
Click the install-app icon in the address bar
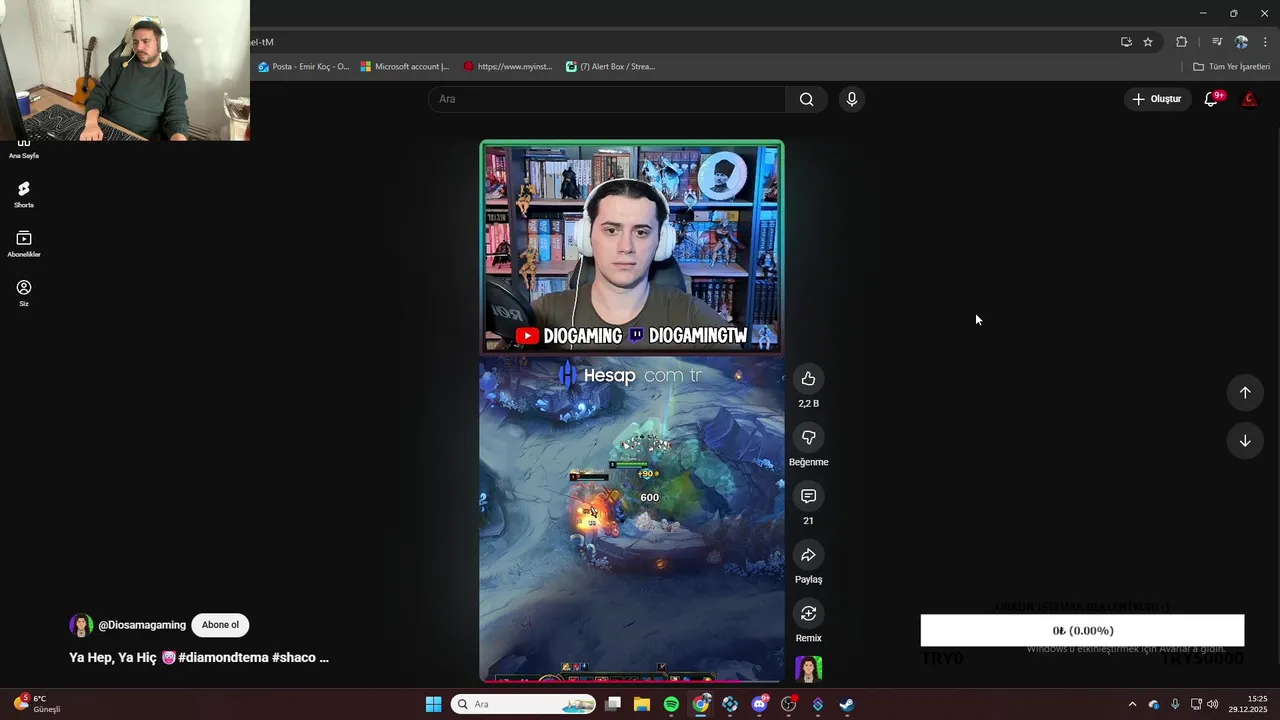(x=1126, y=42)
